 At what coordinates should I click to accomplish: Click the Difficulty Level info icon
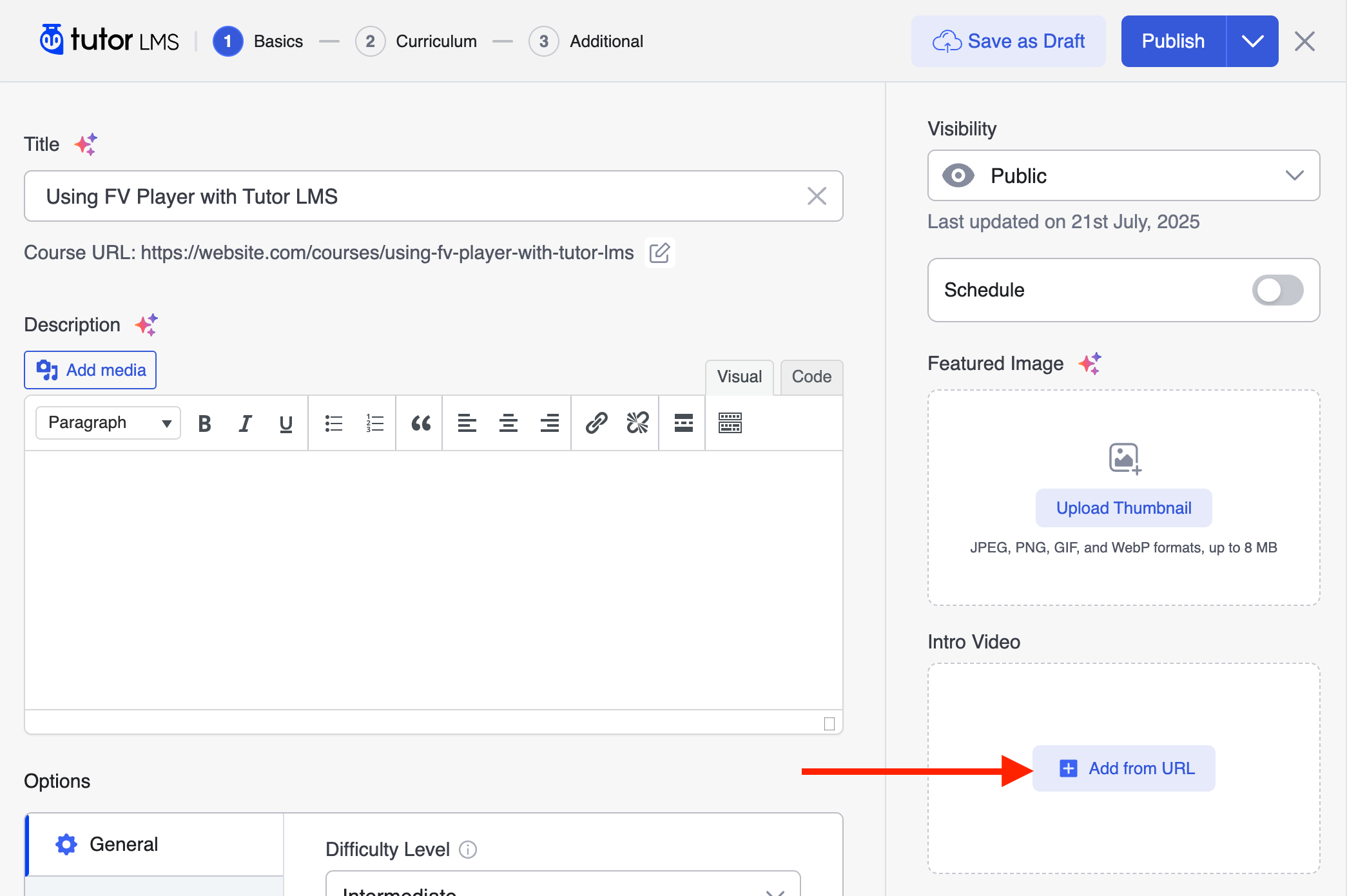pyautogui.click(x=468, y=850)
